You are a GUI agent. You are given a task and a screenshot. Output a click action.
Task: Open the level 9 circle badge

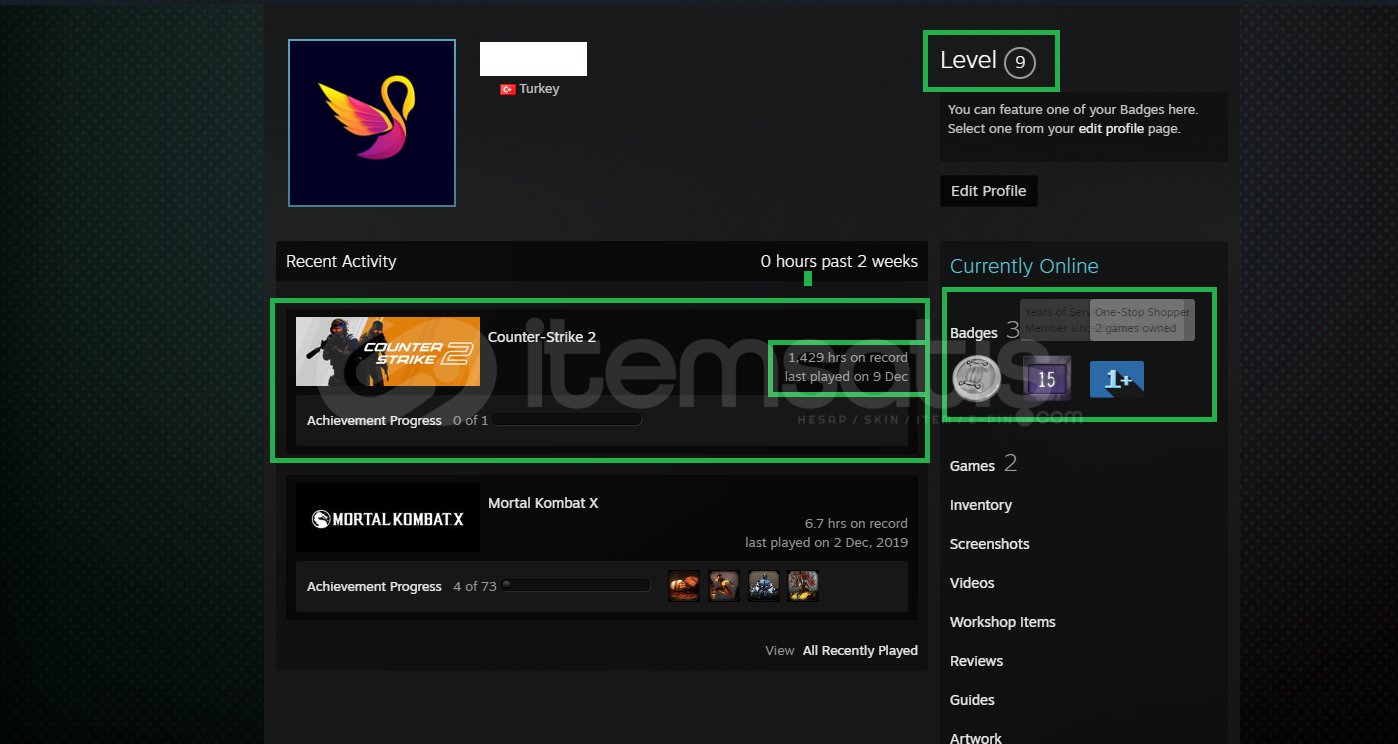1020,62
